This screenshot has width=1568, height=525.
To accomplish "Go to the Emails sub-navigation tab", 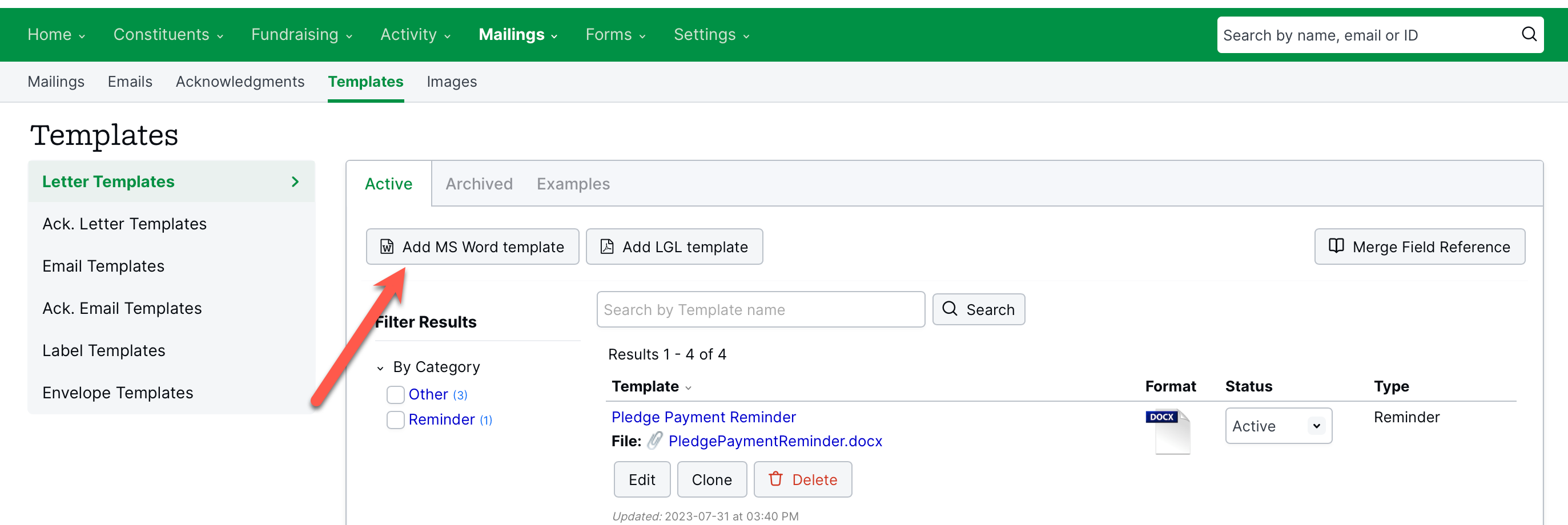I will point(130,82).
